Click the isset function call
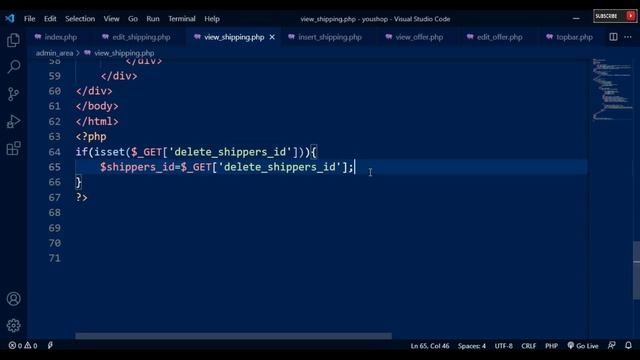The image size is (640, 360). pyautogui.click(x=109, y=152)
